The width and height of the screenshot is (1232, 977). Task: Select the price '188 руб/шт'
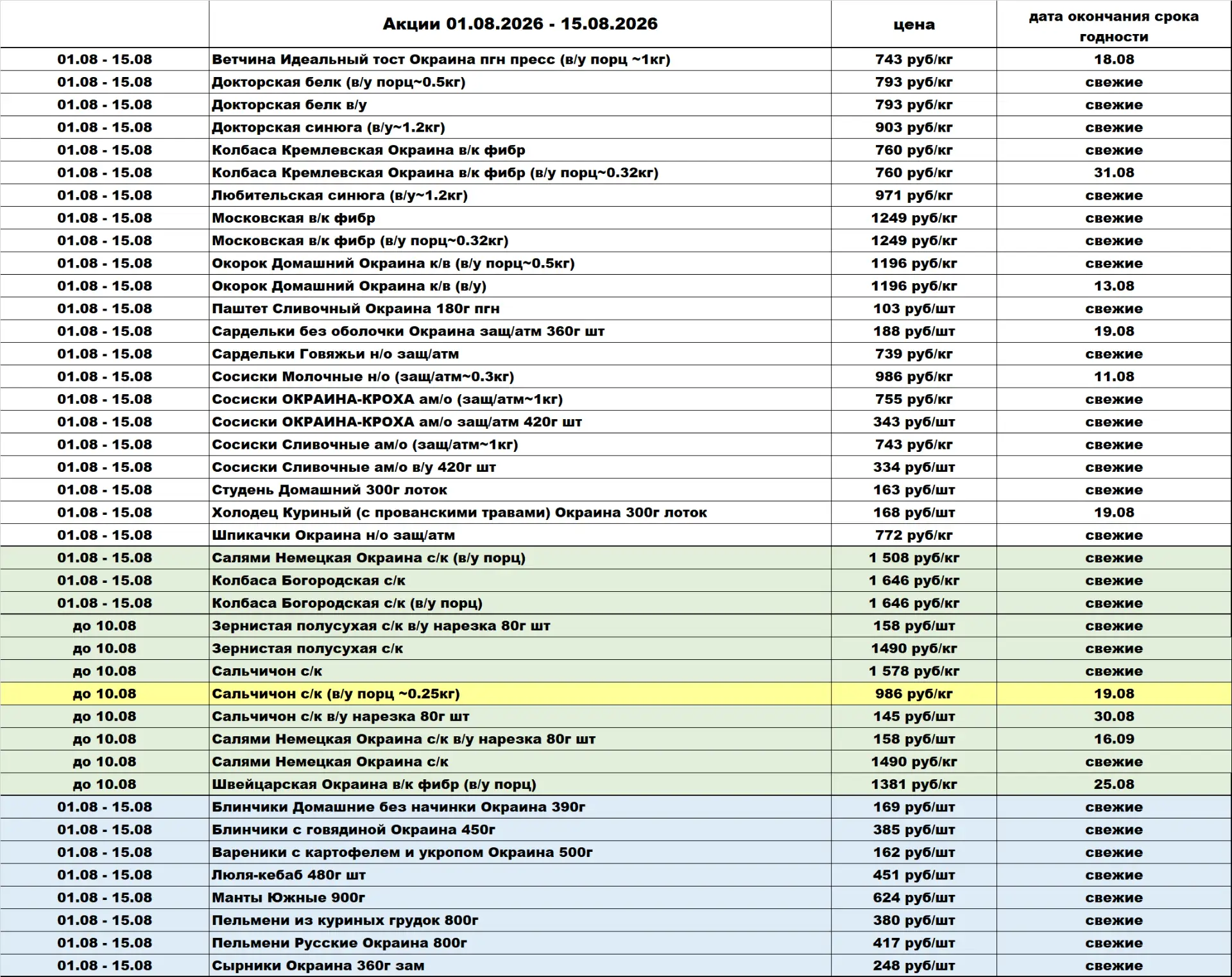click(914, 331)
